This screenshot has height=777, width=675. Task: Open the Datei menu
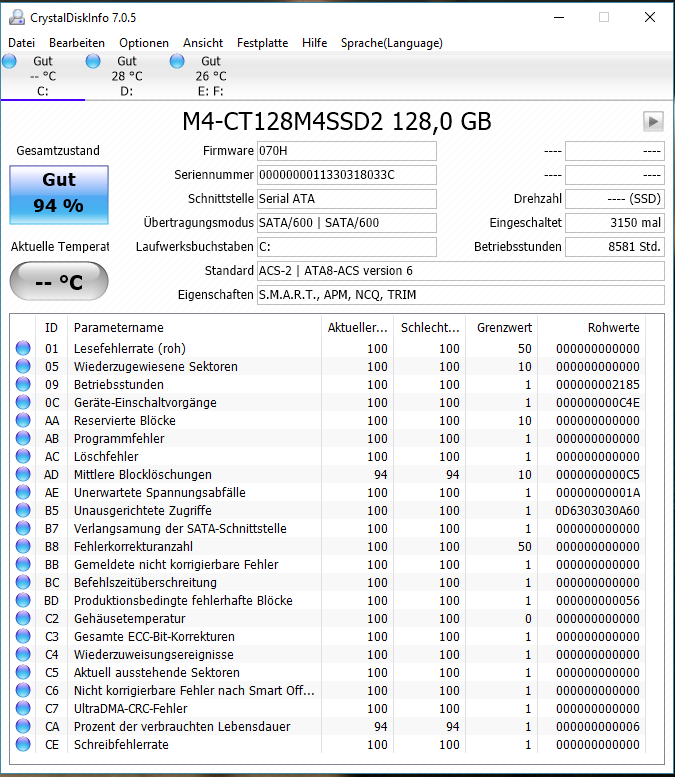(21, 43)
